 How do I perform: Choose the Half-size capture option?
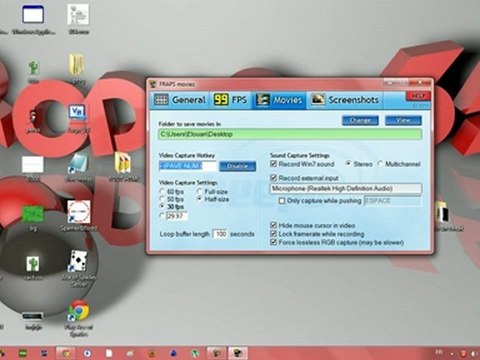200,199
